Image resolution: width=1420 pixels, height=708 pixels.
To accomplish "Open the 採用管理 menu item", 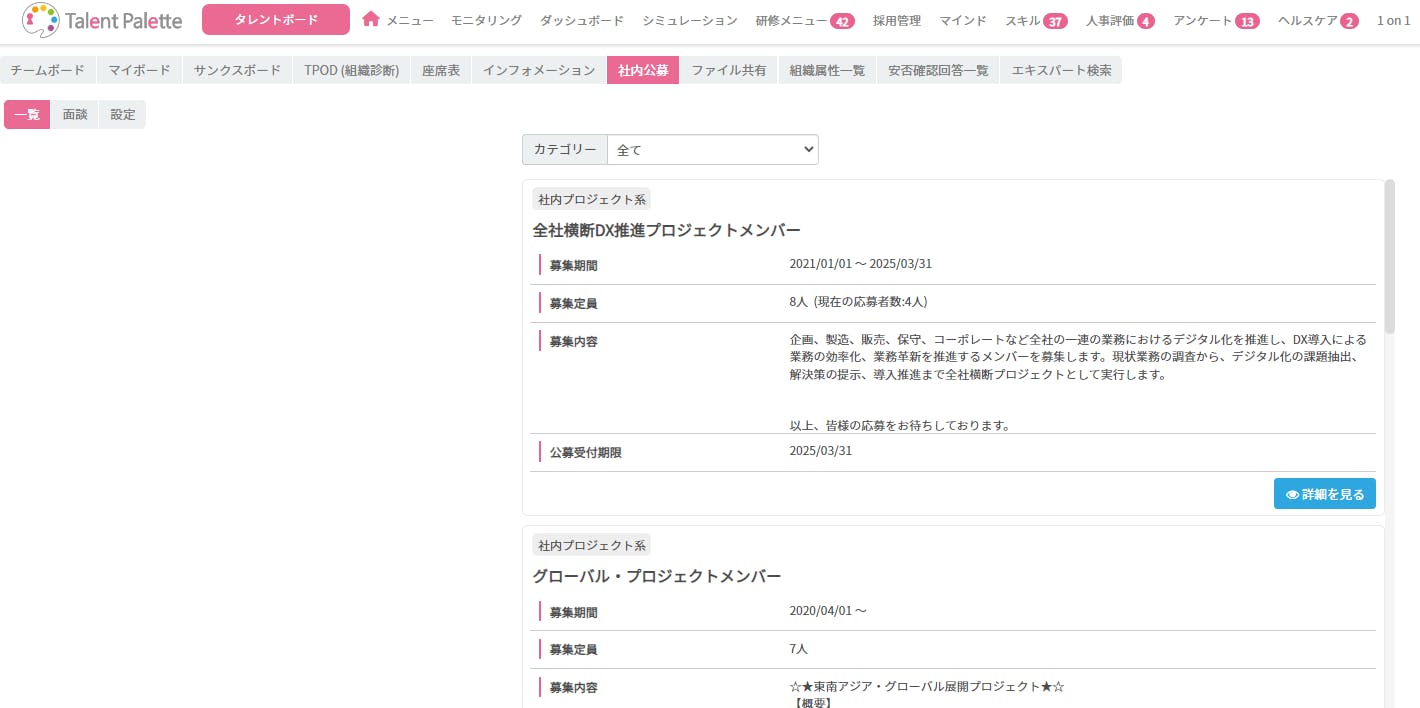I will 896,21.
